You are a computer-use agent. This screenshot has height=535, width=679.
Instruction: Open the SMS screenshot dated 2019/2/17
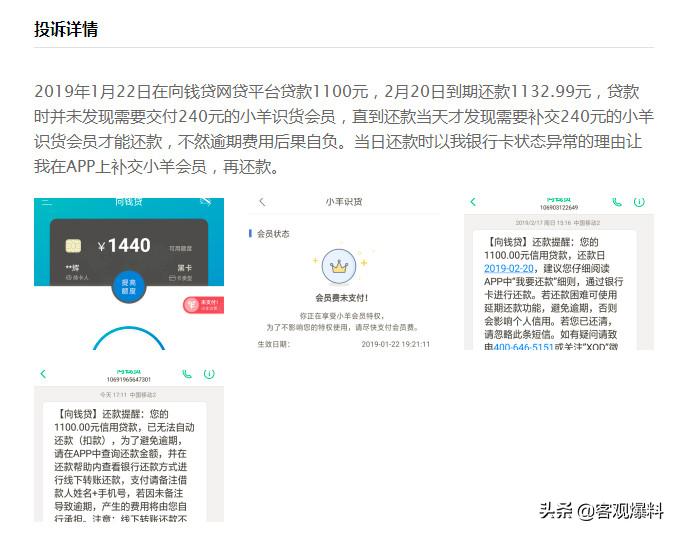pos(559,274)
